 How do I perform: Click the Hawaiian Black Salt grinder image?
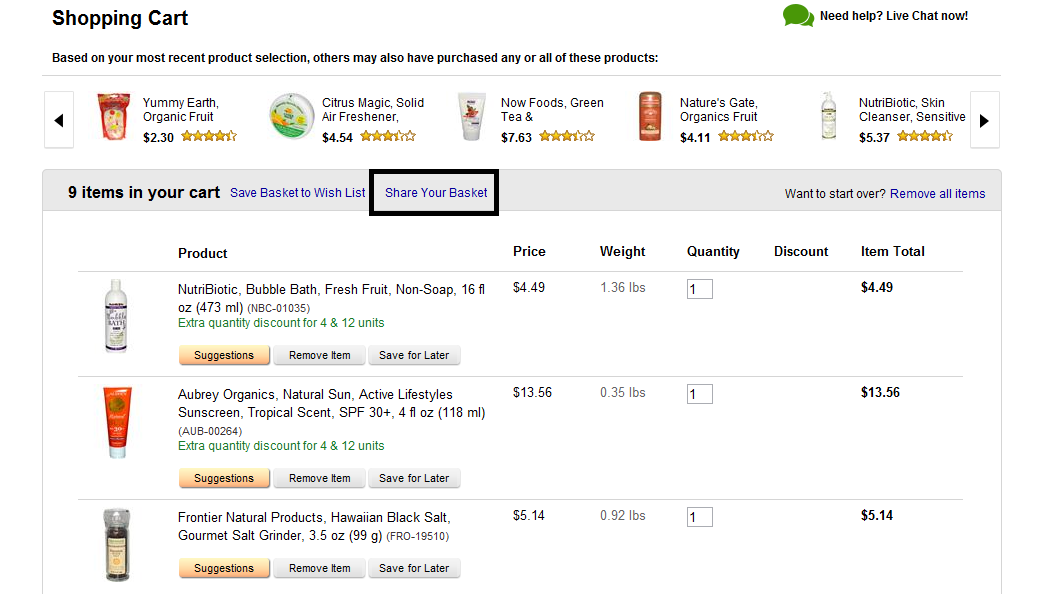pyautogui.click(x=117, y=545)
